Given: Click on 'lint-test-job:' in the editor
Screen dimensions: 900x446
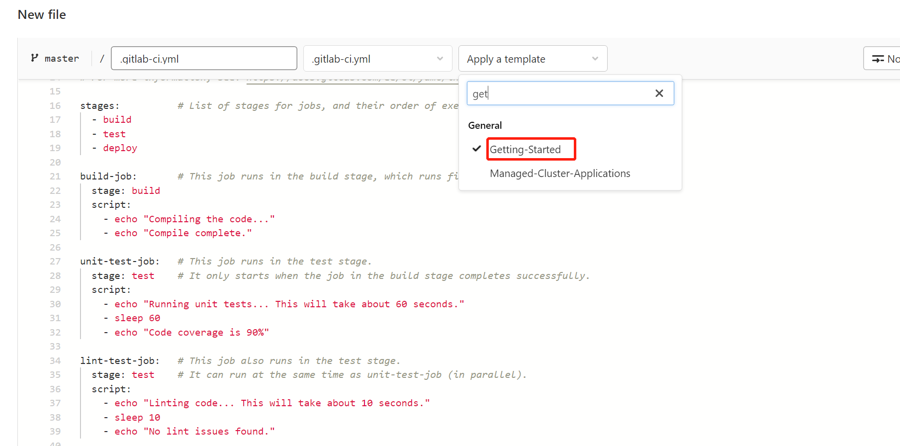Looking at the screenshot, I should [119, 361].
